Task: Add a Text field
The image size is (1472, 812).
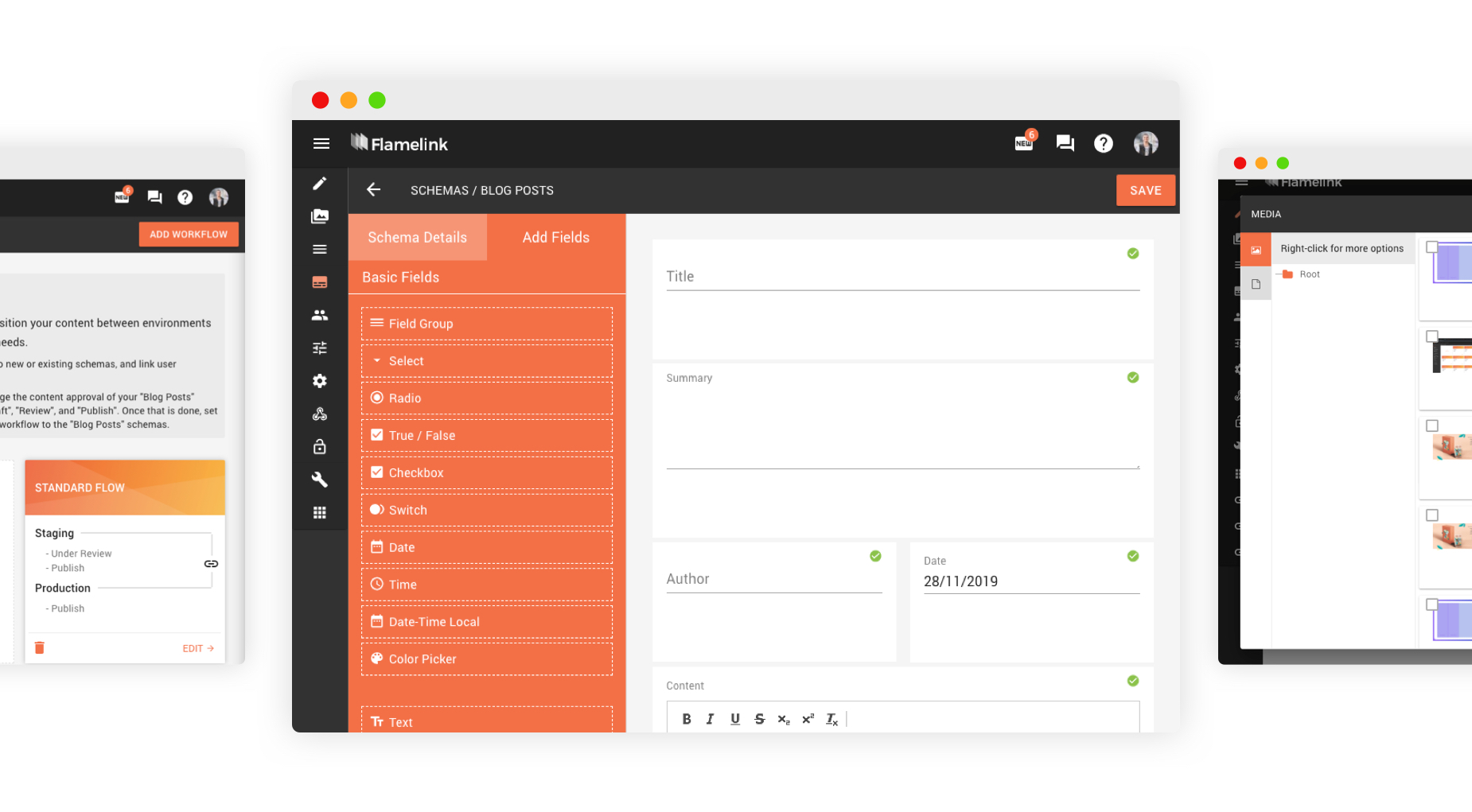Action: pyautogui.click(x=487, y=720)
